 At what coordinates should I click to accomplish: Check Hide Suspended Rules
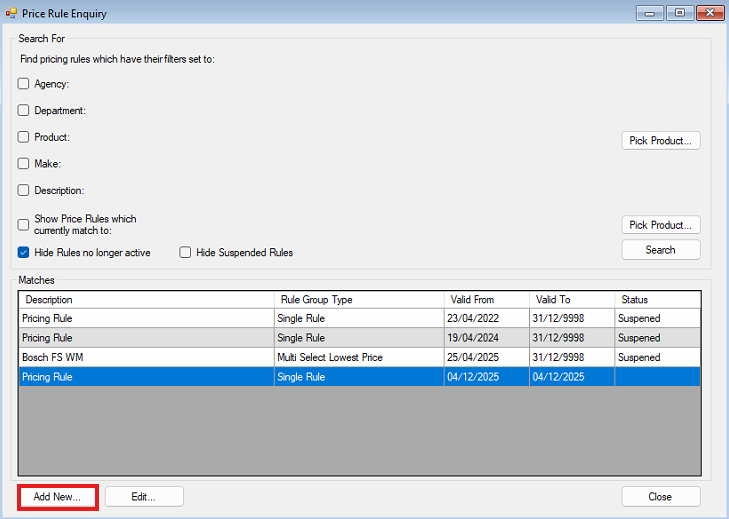(x=185, y=252)
